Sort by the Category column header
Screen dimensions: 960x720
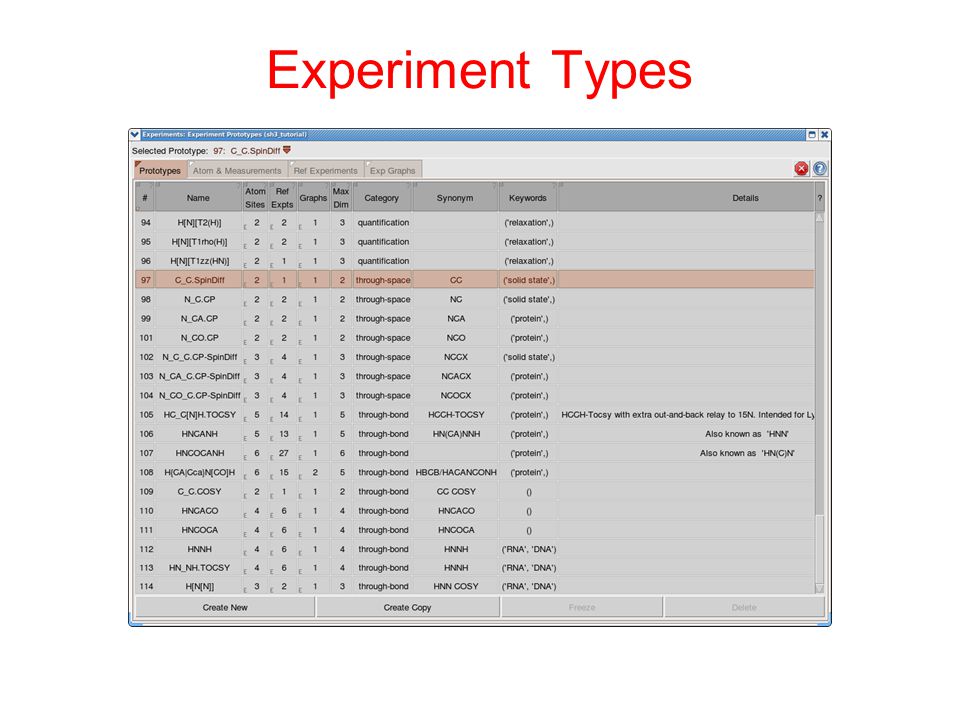tap(381, 198)
